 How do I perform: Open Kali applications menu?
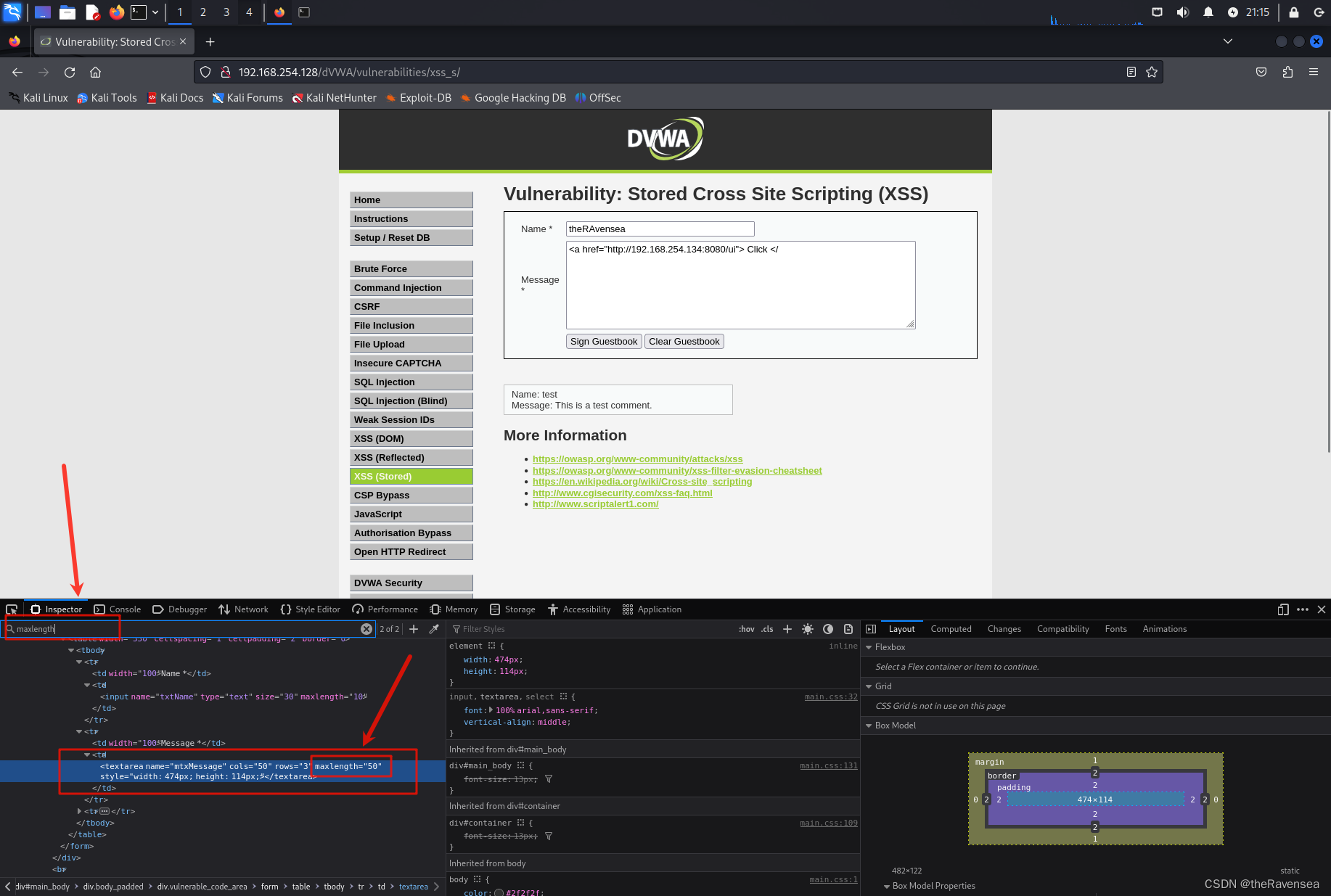pos(12,12)
